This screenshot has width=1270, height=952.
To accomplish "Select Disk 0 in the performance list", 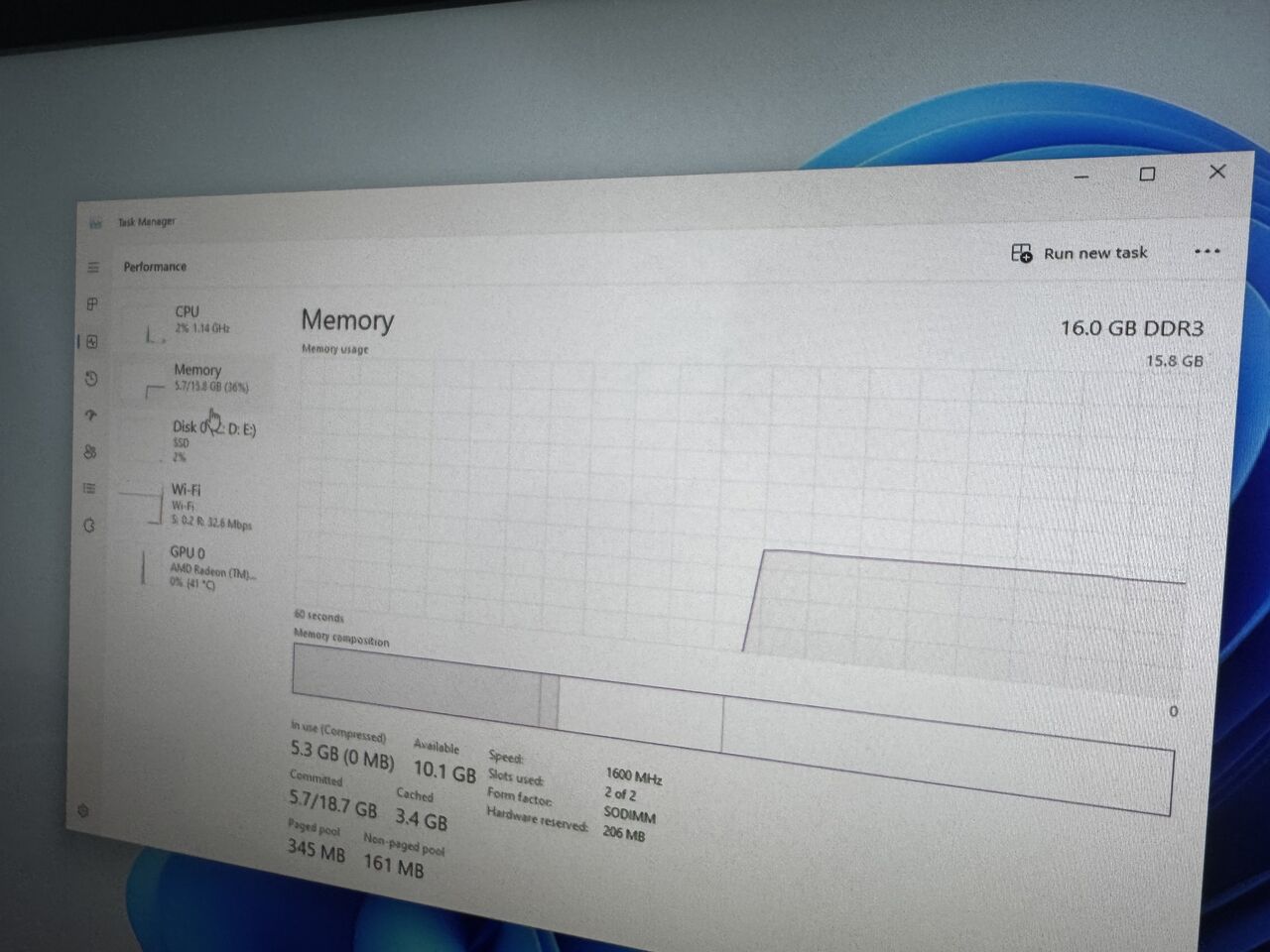I will pos(191,440).
